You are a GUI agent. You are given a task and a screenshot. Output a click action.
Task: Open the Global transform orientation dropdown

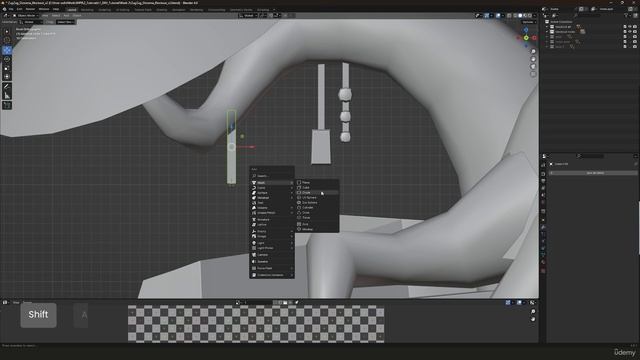[248, 16]
